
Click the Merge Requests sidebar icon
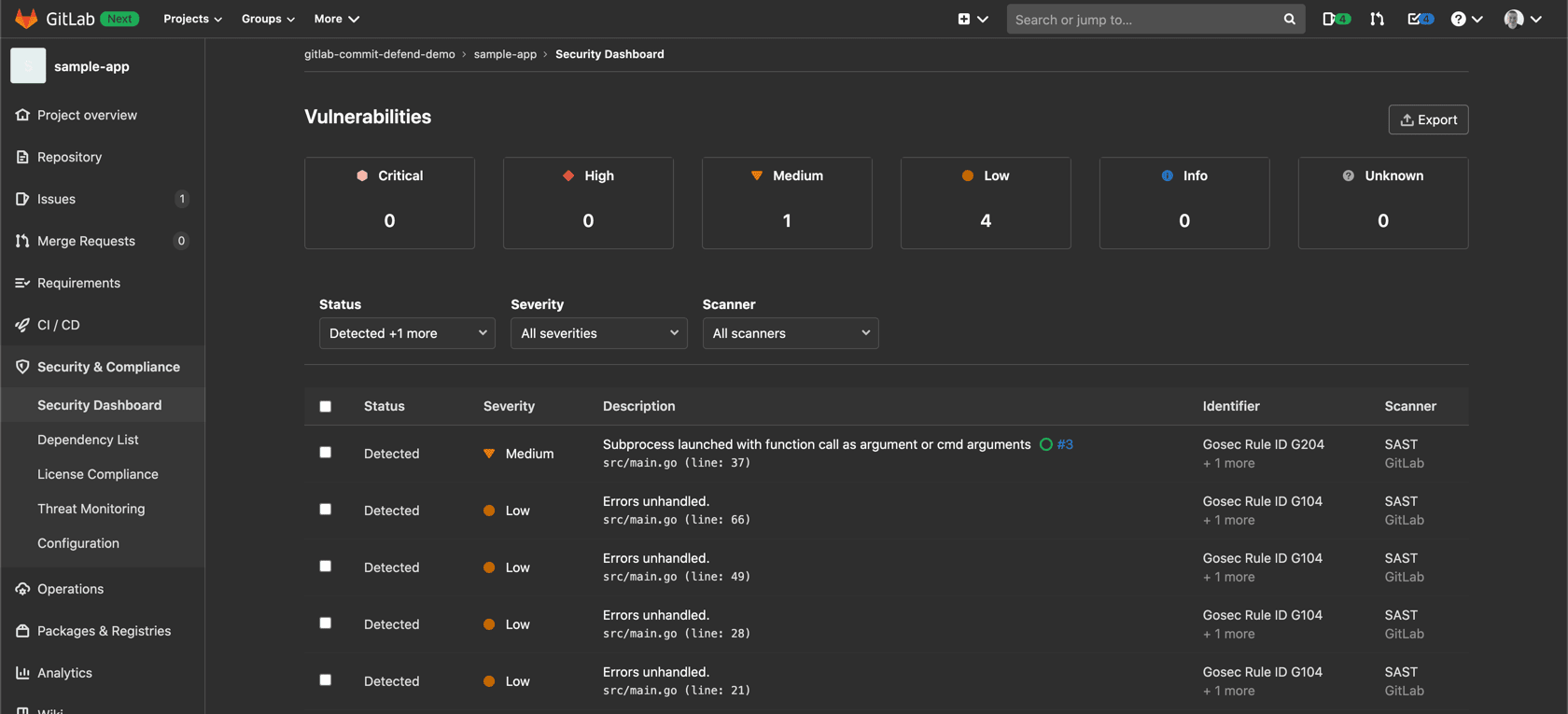coord(22,241)
